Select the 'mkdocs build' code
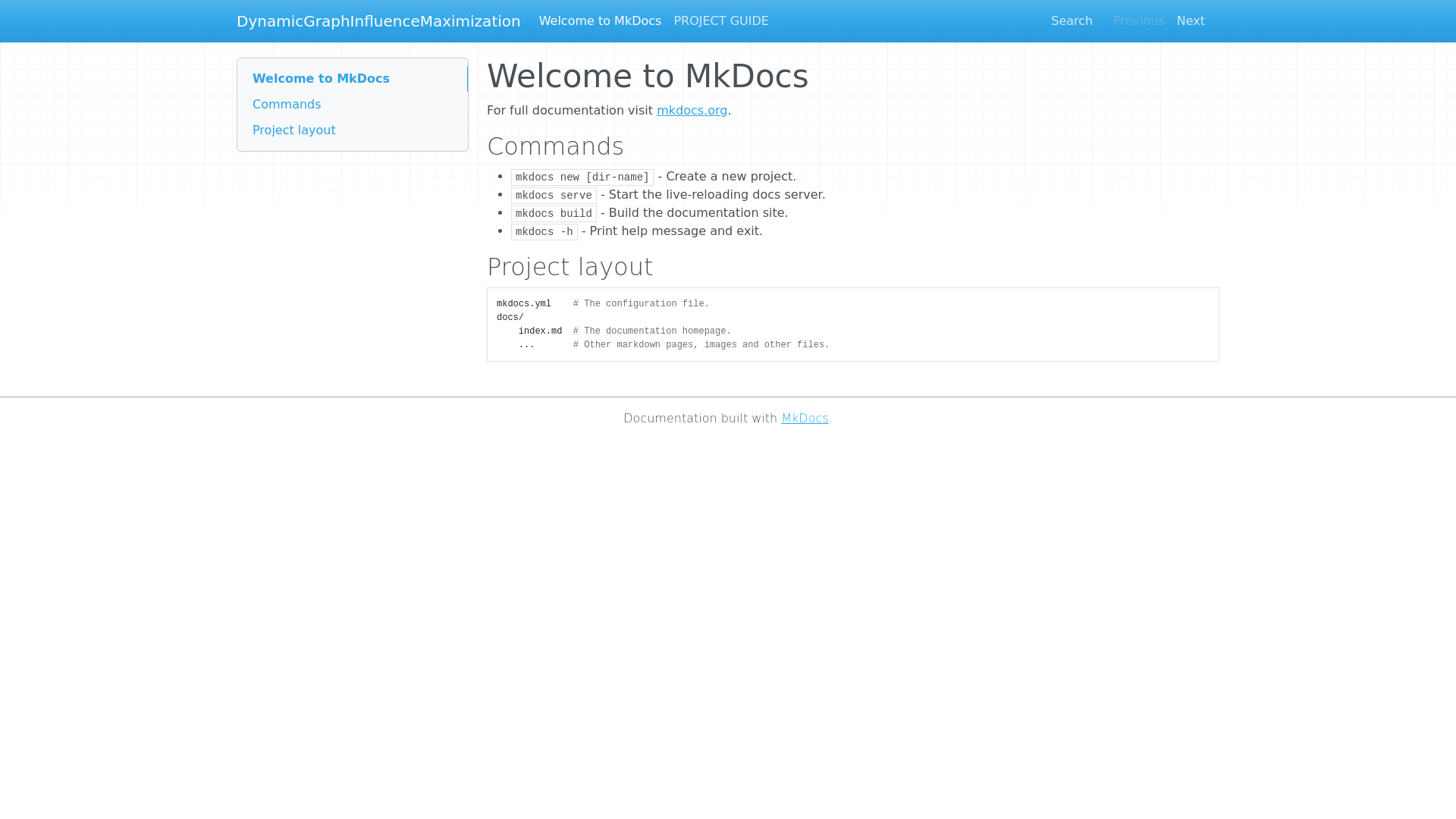 554,214
